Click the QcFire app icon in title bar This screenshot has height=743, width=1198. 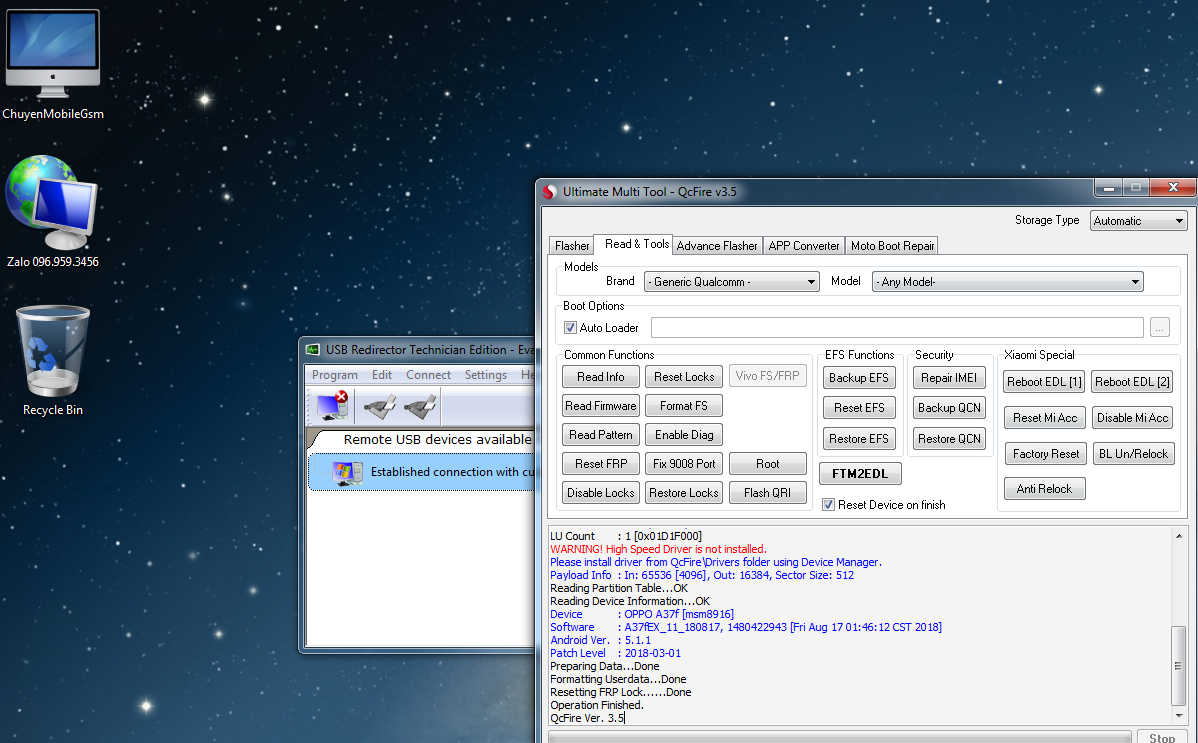click(x=550, y=192)
